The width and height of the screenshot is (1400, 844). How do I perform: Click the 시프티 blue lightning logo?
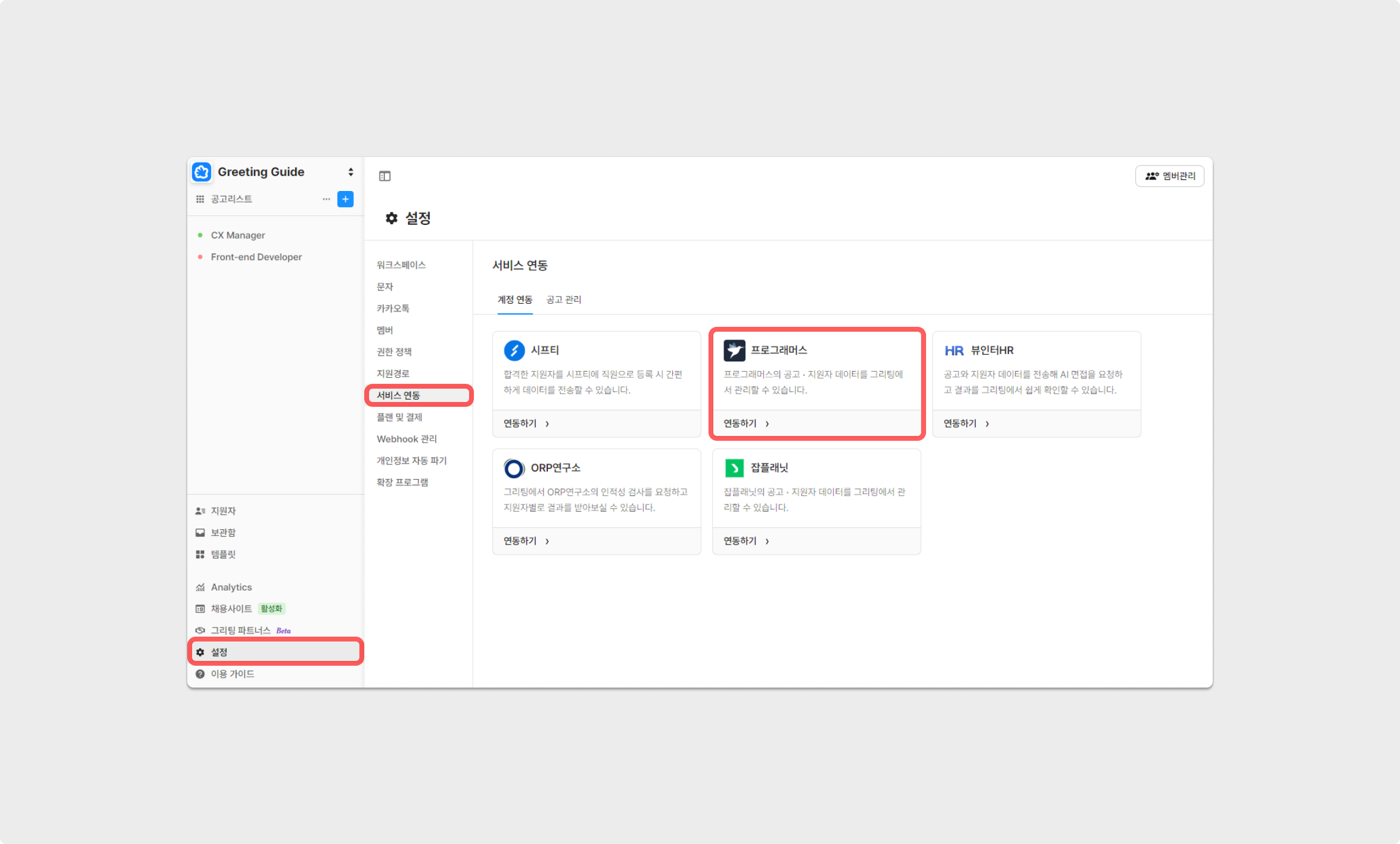click(x=515, y=350)
